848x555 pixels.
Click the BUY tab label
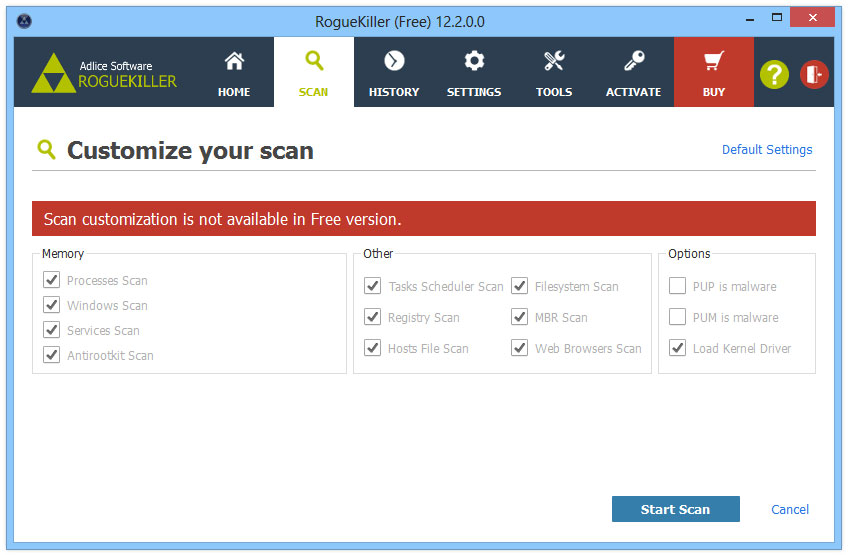(x=714, y=92)
